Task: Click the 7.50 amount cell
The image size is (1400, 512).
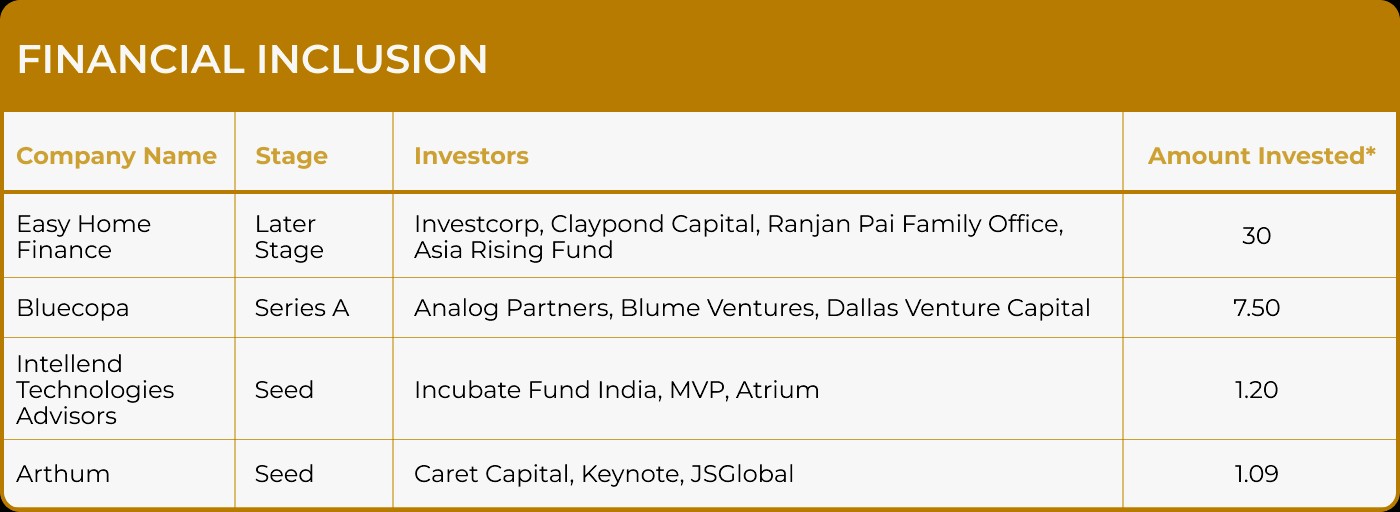Action: pos(1256,308)
